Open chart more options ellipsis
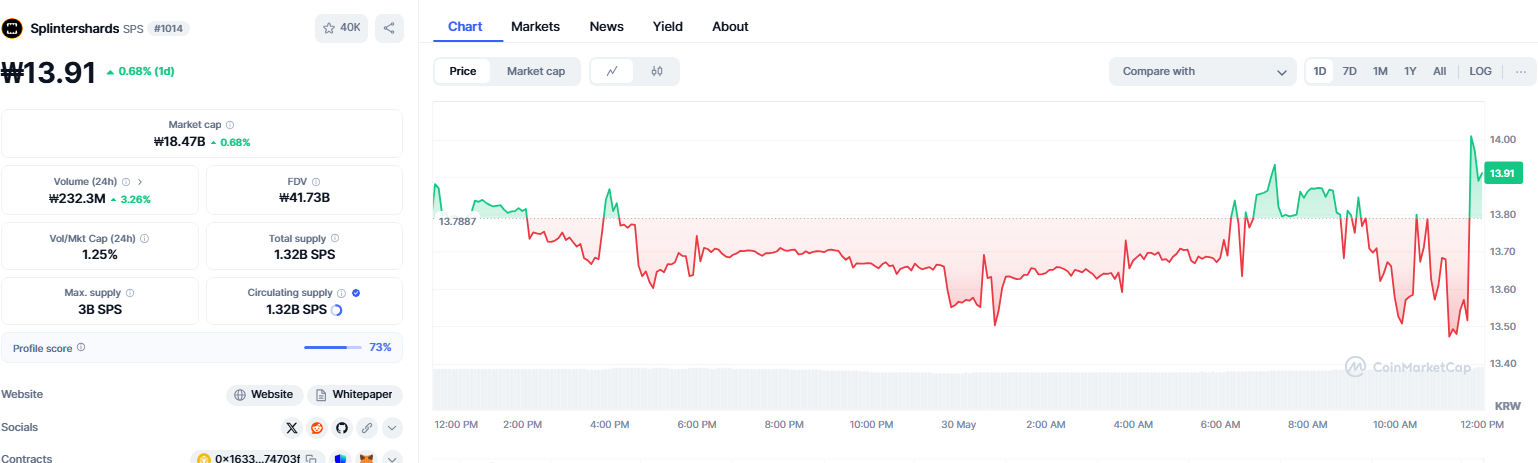 point(1521,71)
